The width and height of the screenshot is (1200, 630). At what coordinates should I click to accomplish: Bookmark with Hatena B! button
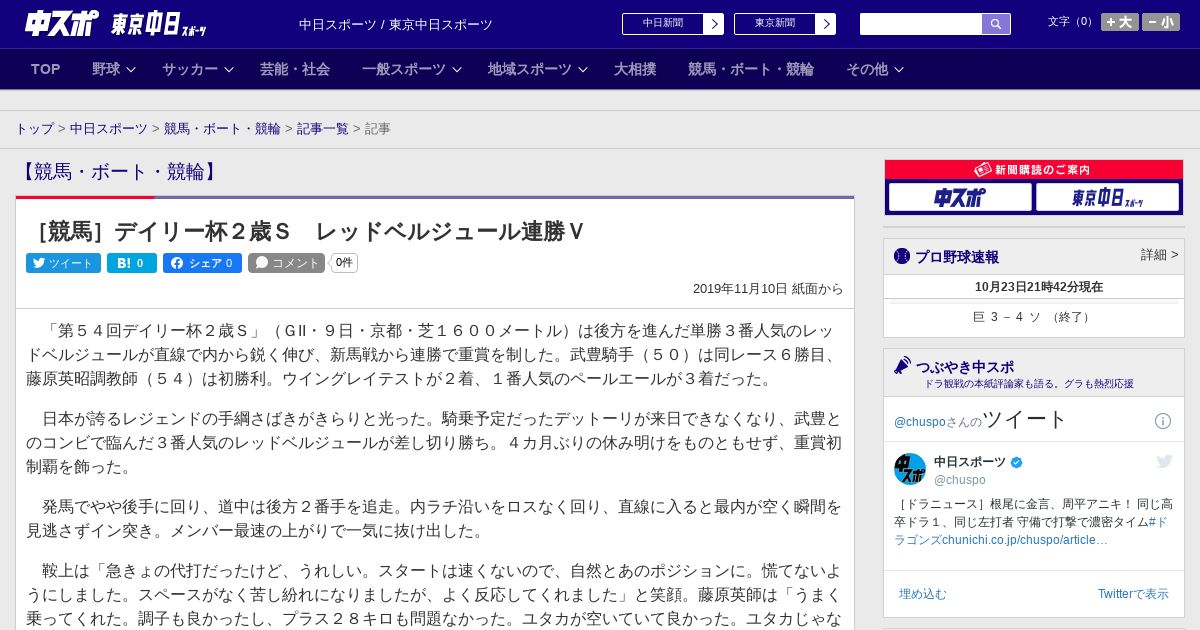(x=132, y=263)
